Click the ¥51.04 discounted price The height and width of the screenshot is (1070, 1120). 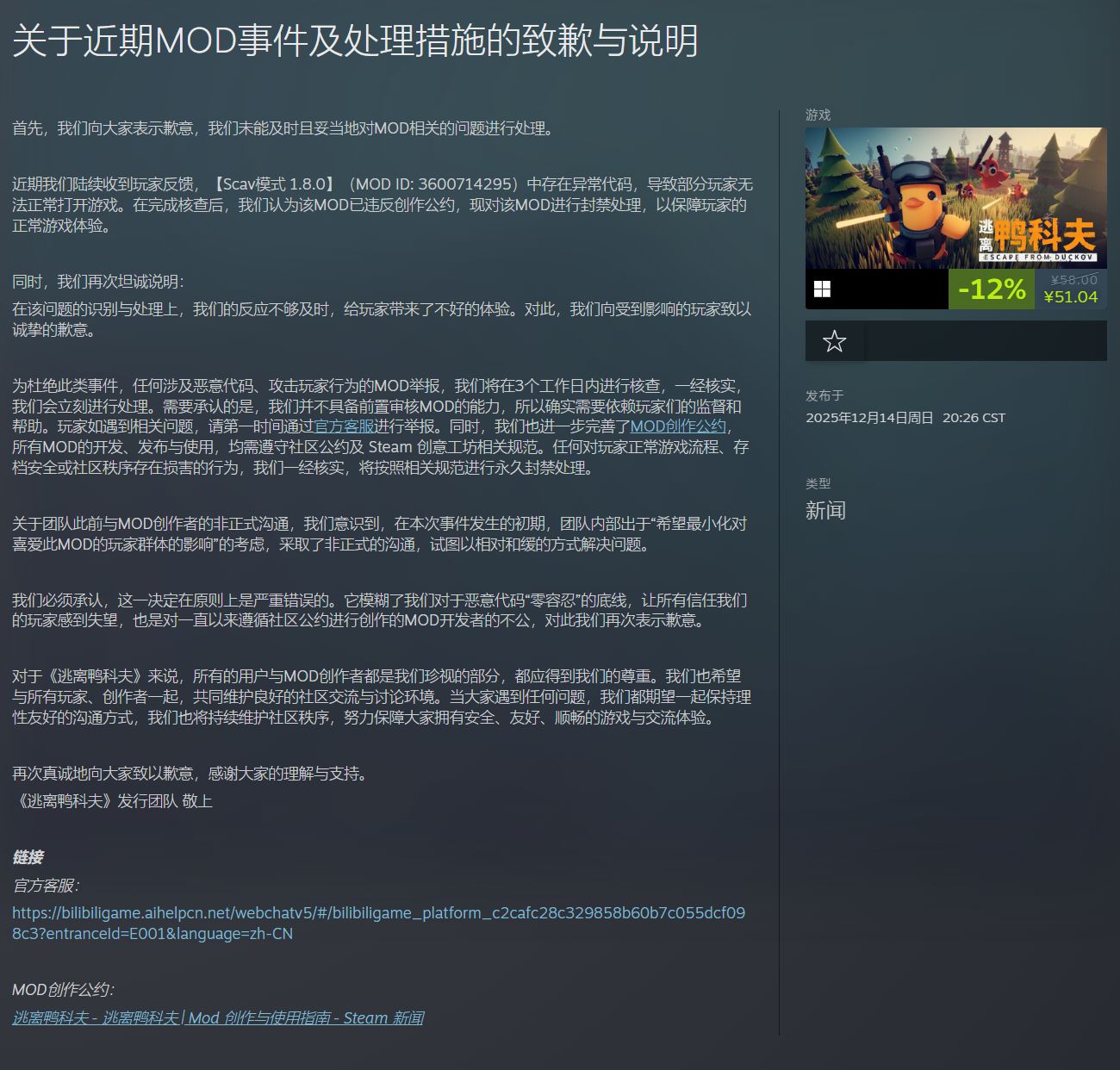1071,297
